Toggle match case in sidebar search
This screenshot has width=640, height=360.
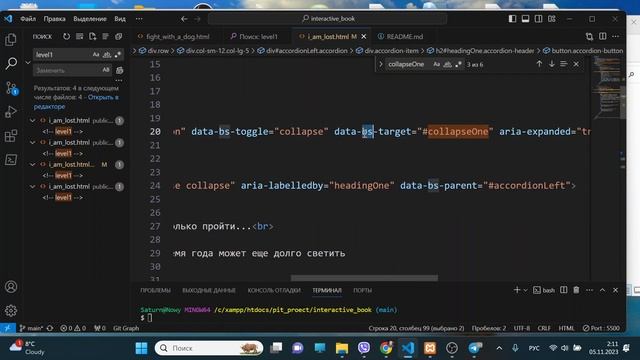pos(96,54)
